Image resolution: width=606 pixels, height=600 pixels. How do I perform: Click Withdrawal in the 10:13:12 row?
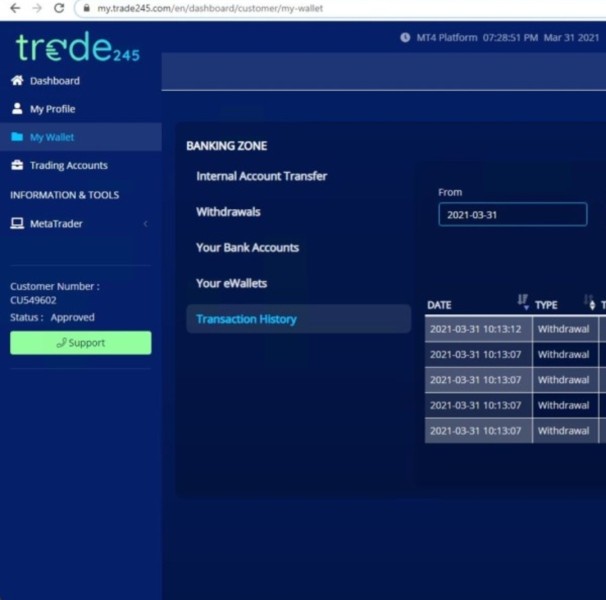point(565,329)
